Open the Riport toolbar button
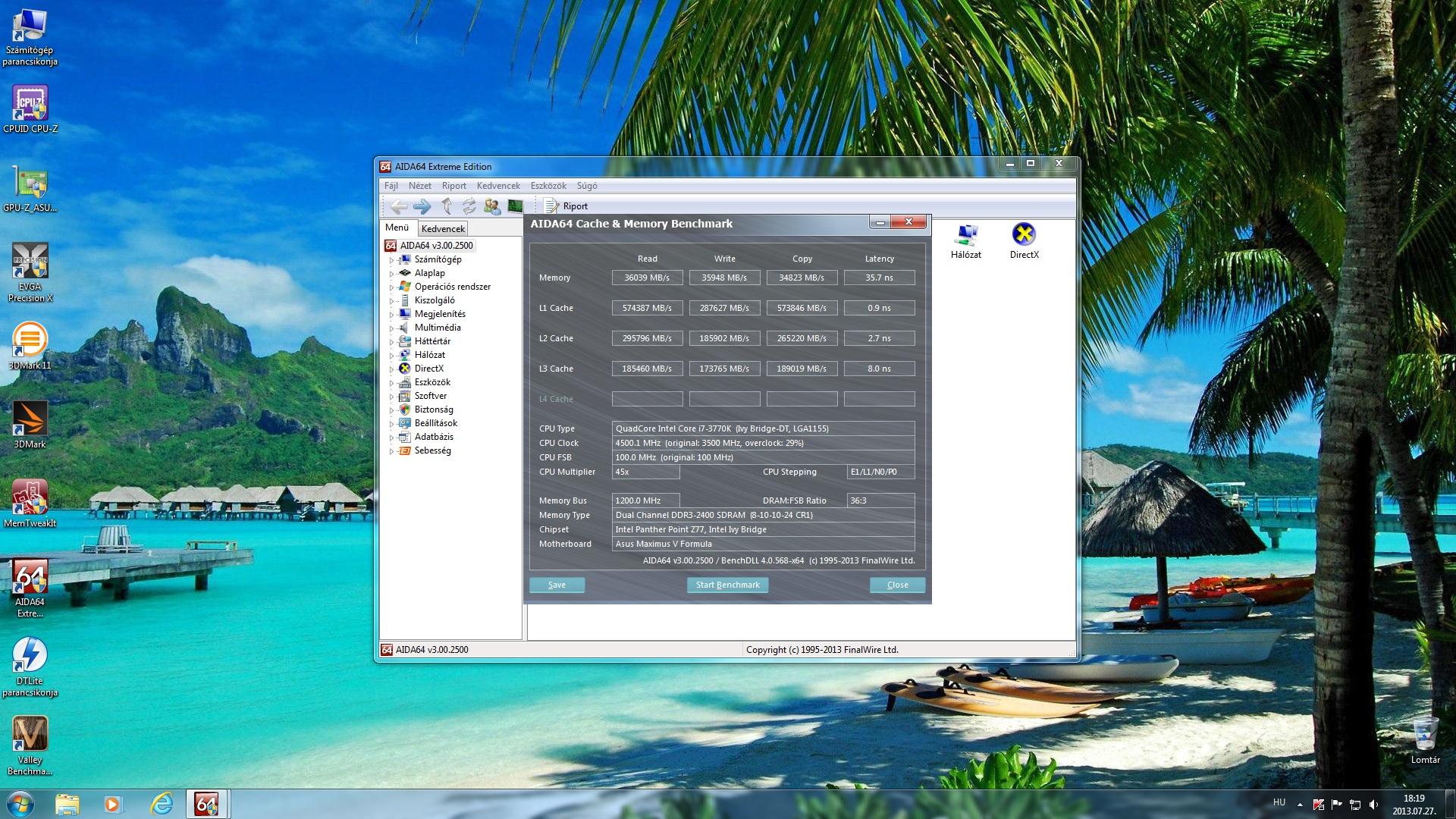Viewport: 1456px width, 819px height. point(566,206)
